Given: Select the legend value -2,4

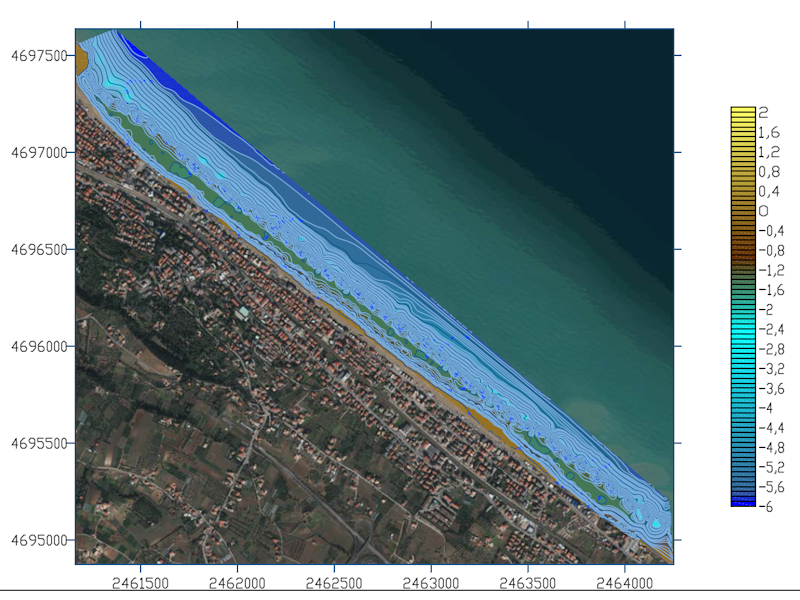Looking at the screenshot, I should [x=771, y=330].
